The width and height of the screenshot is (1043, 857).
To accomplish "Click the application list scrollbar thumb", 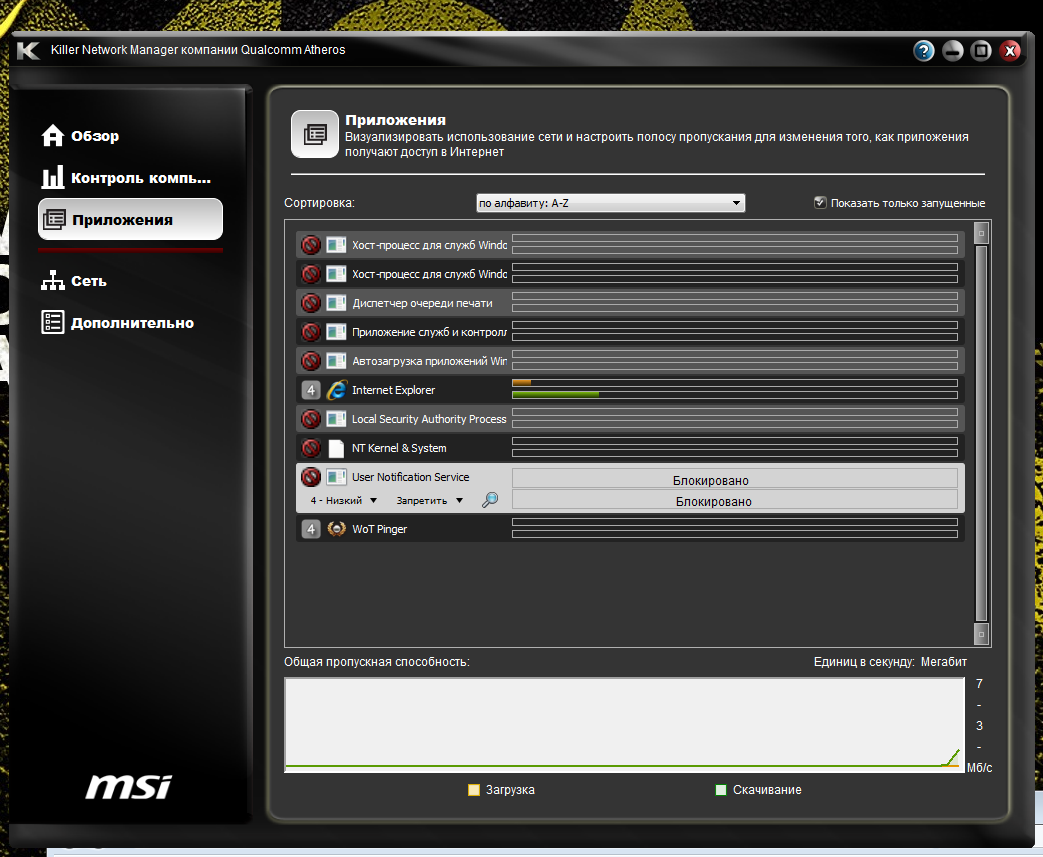I will coord(981,433).
